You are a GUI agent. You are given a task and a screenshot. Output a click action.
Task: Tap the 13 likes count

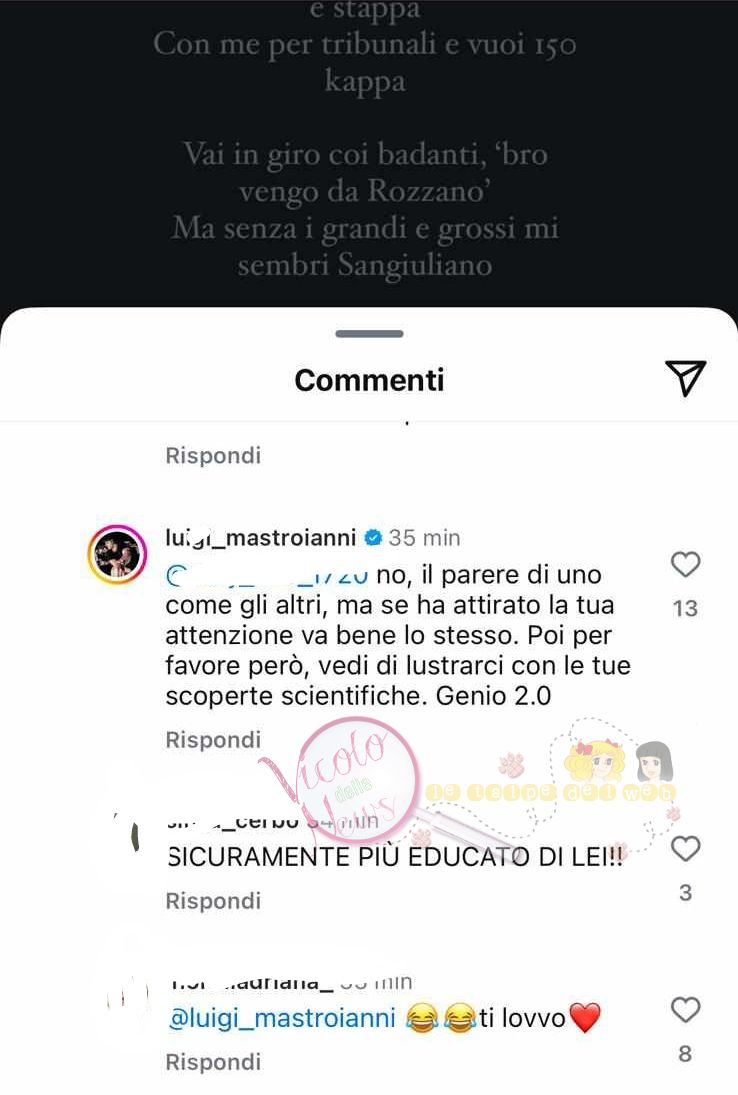(x=685, y=608)
